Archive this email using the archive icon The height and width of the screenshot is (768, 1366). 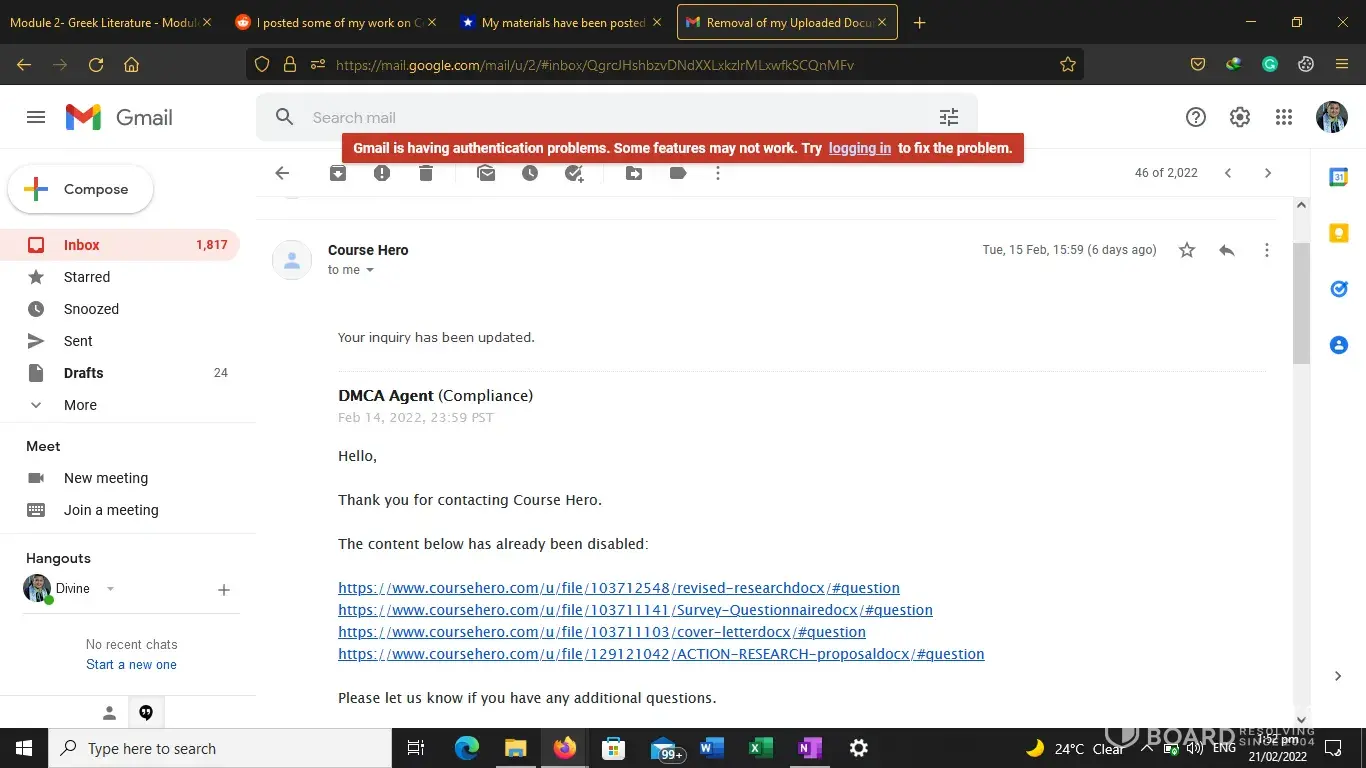coord(338,173)
